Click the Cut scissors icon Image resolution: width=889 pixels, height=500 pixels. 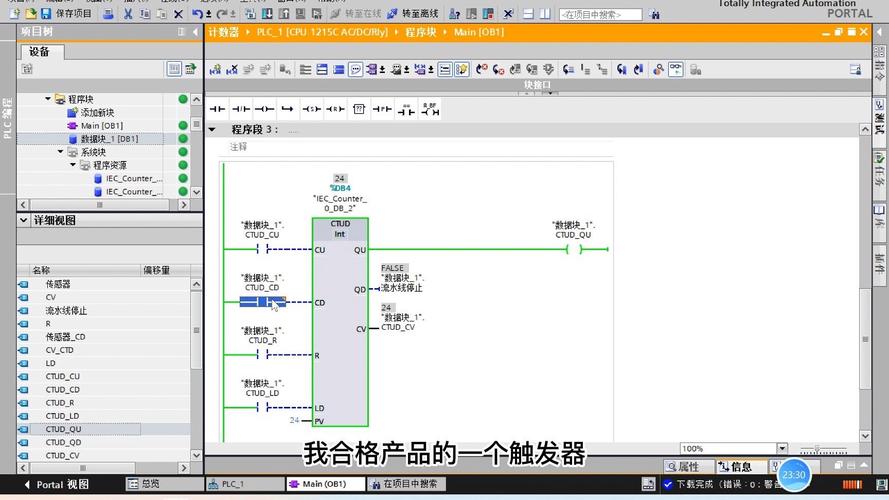pos(128,14)
